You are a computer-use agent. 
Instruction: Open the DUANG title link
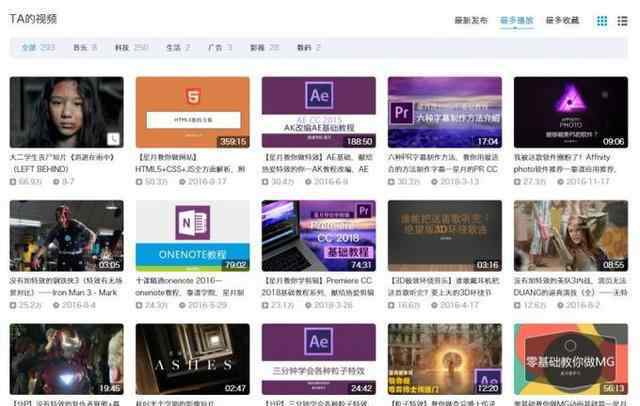(571, 286)
